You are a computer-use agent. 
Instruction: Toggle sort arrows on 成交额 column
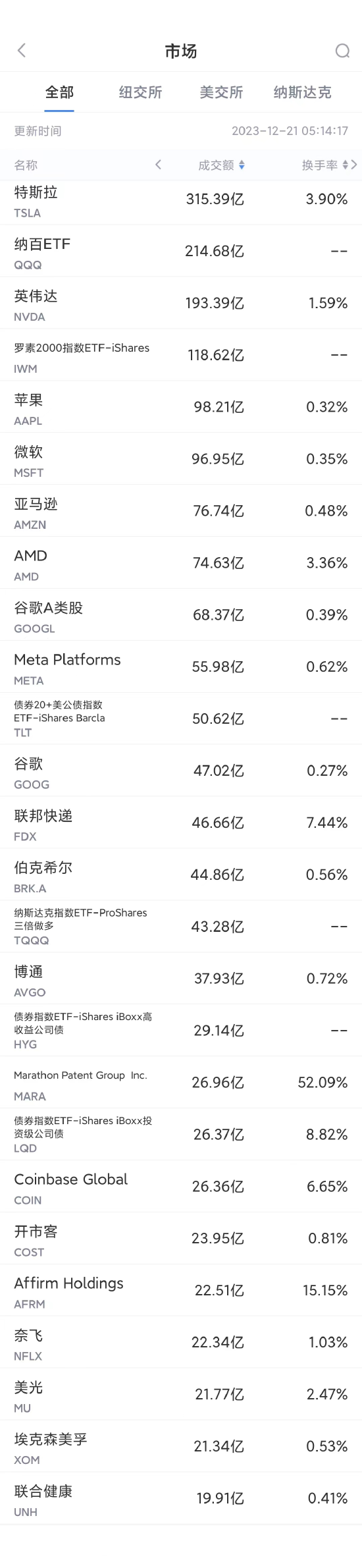click(x=242, y=165)
